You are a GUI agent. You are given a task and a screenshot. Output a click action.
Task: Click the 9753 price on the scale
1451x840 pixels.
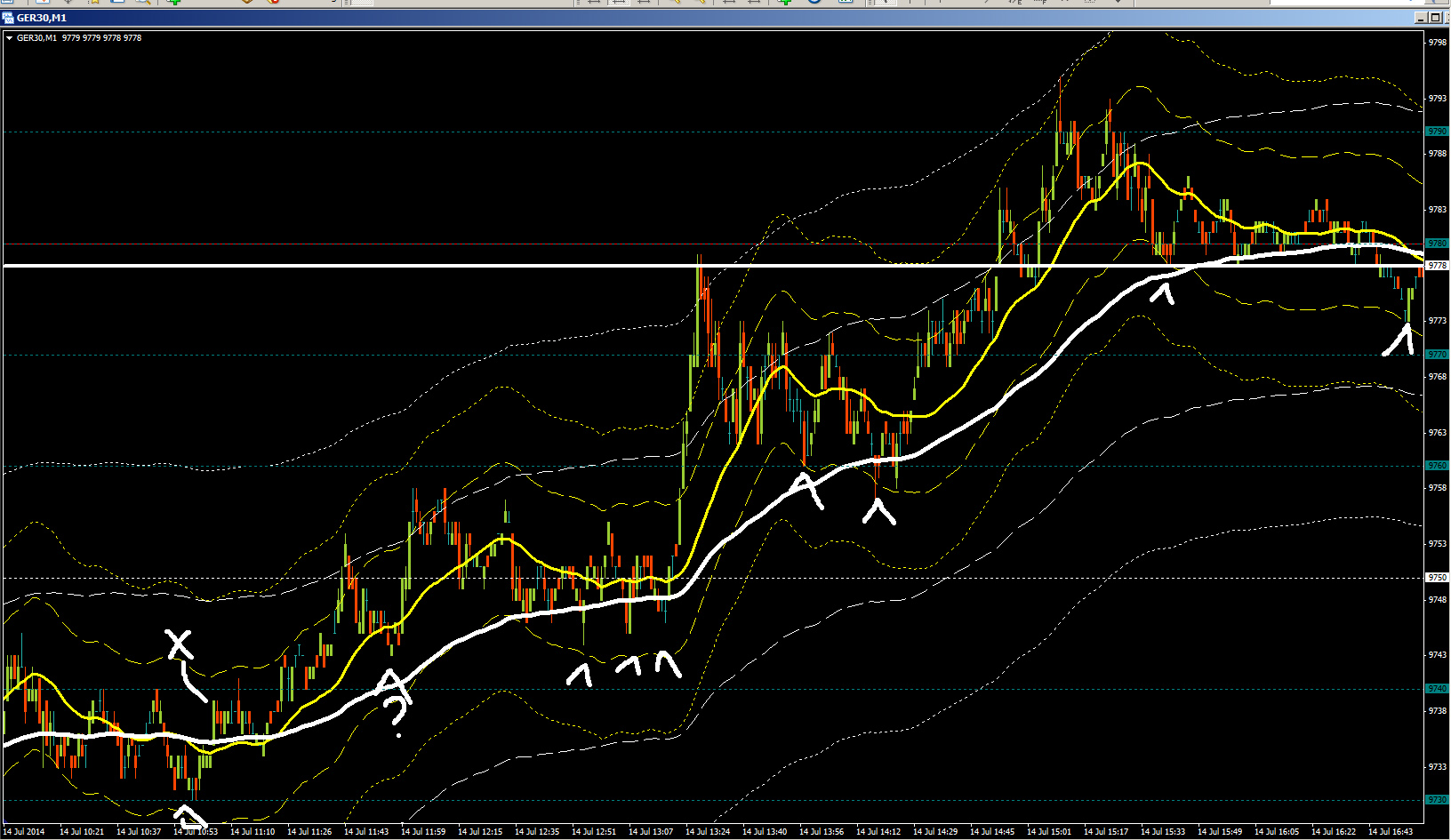point(1437,544)
